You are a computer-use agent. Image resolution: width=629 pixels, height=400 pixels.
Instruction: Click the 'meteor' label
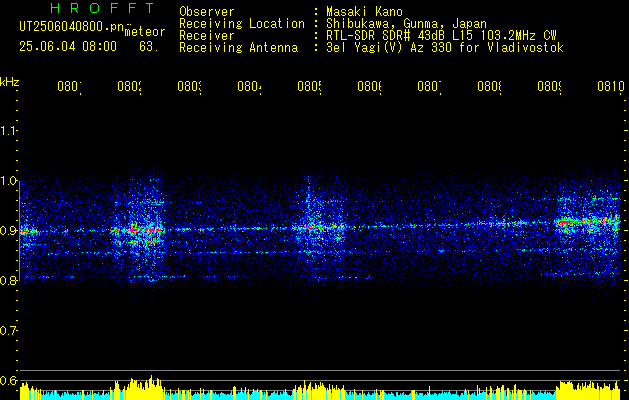click(x=145, y=32)
